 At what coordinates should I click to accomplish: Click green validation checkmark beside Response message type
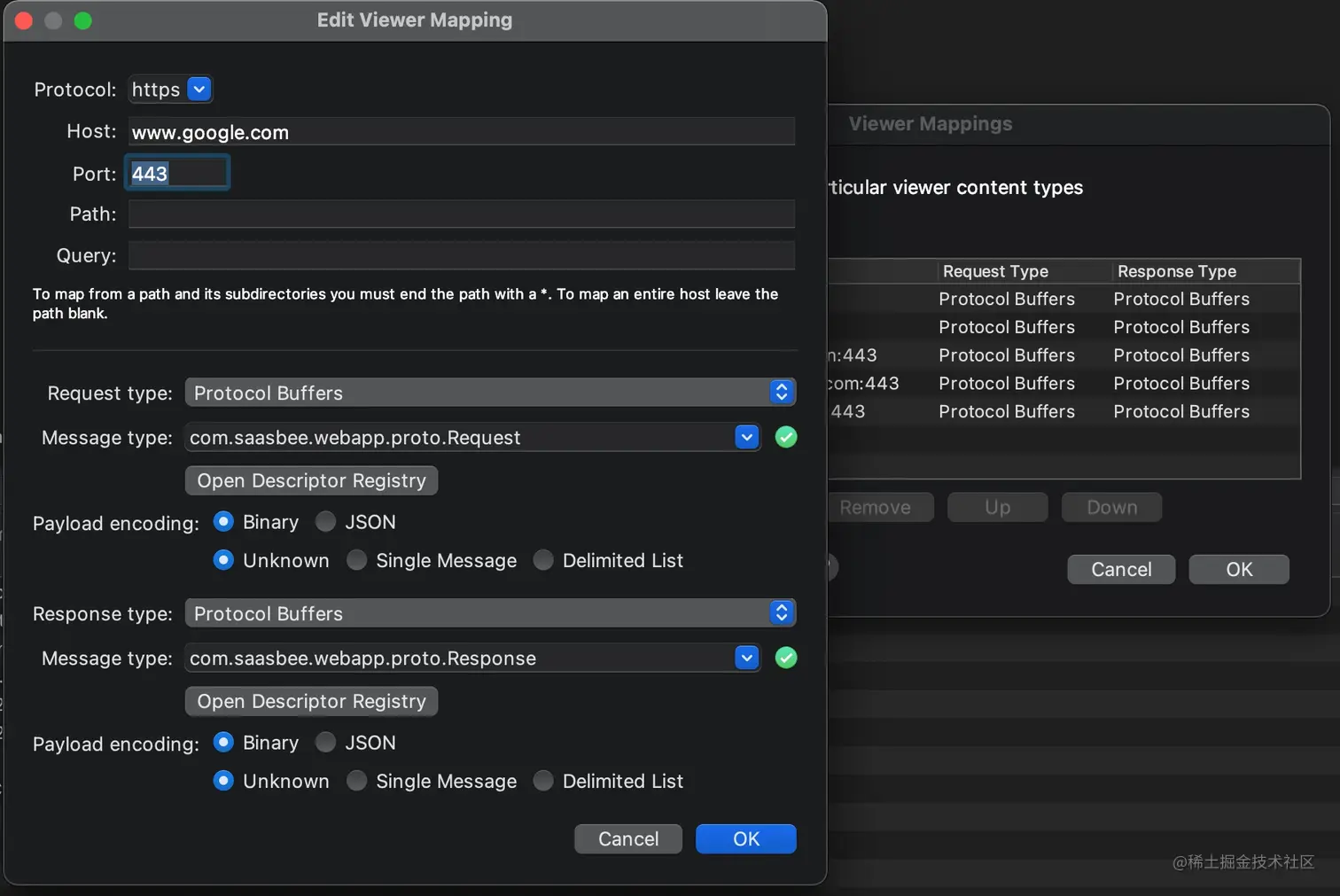785,658
